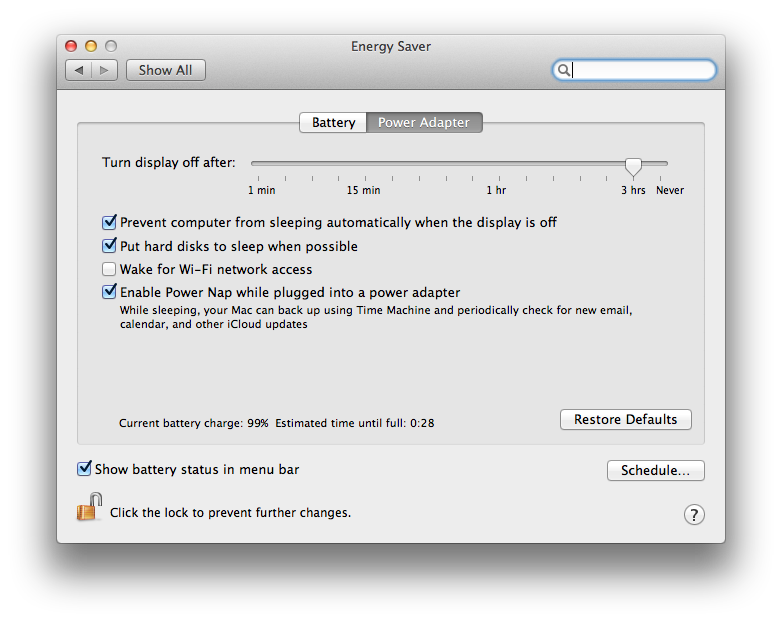Switch to the Battery tab

333,122
